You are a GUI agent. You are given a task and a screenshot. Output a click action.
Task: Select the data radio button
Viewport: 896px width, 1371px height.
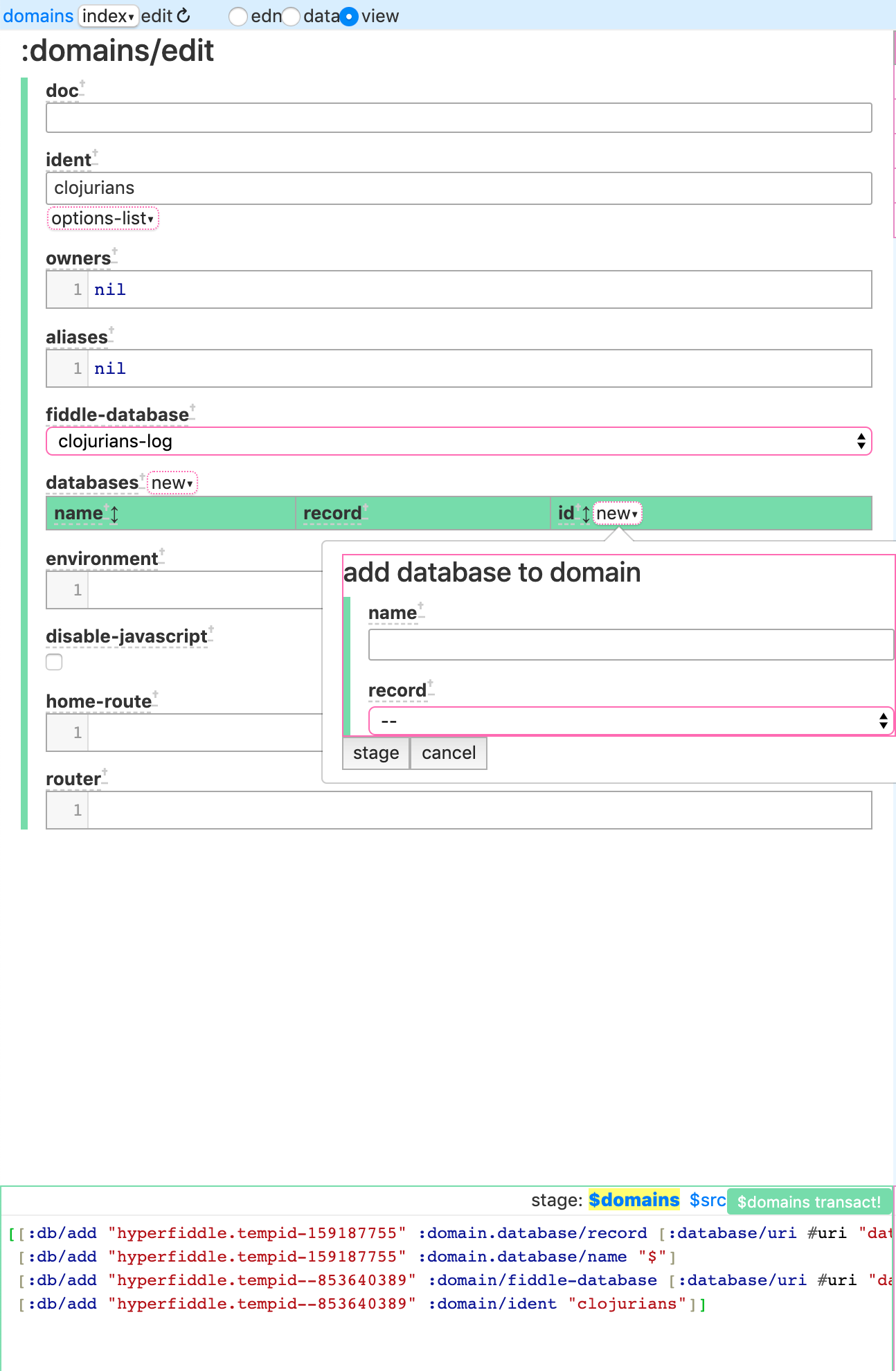291,17
